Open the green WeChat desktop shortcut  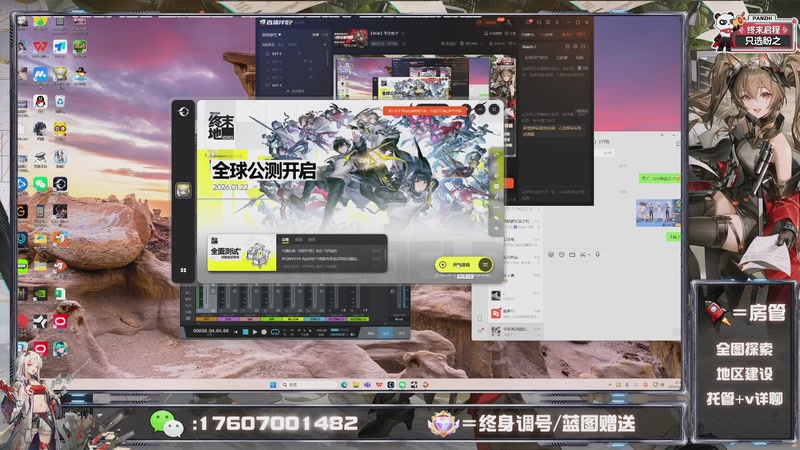[x=40, y=184]
